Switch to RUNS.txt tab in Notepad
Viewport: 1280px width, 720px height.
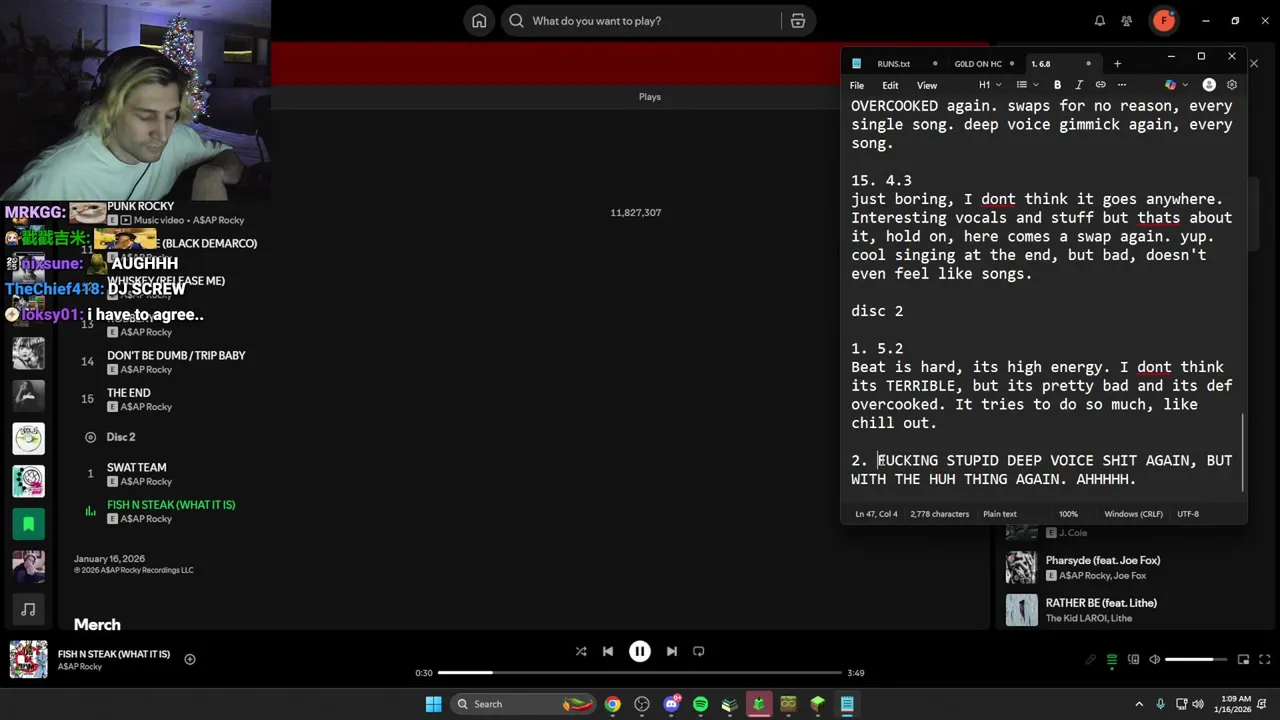point(894,64)
